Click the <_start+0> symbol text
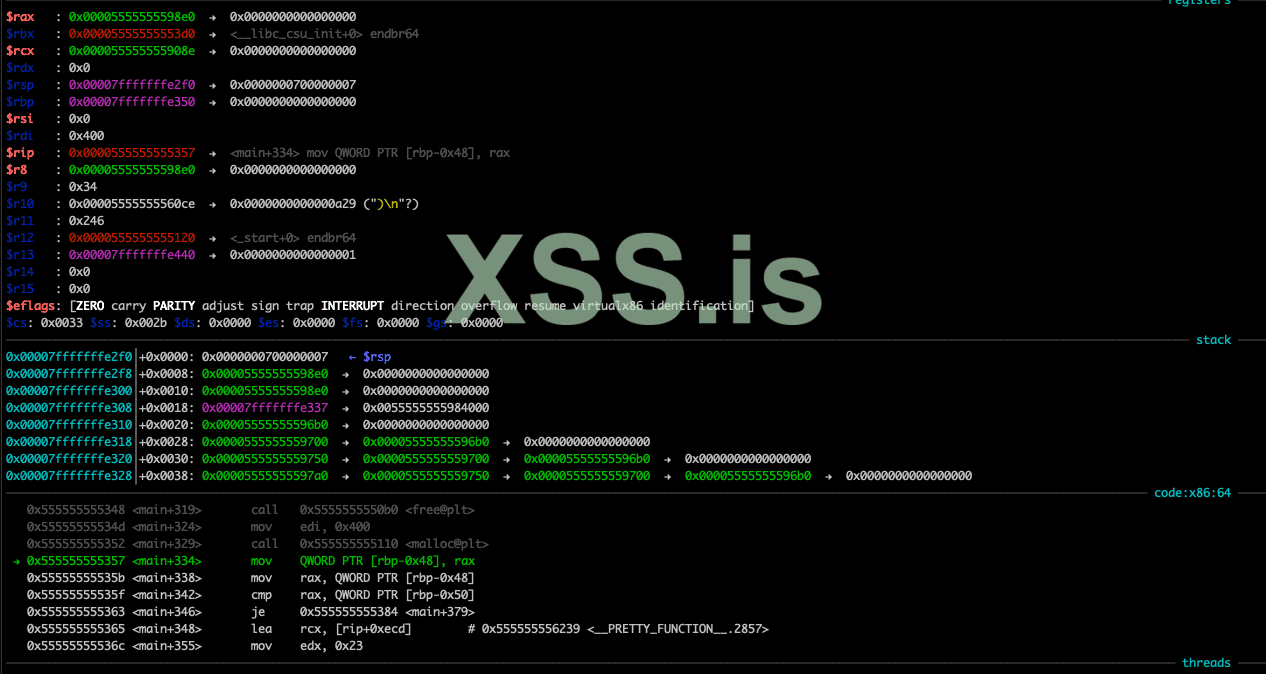The width and height of the screenshot is (1266, 674). click(x=266, y=238)
